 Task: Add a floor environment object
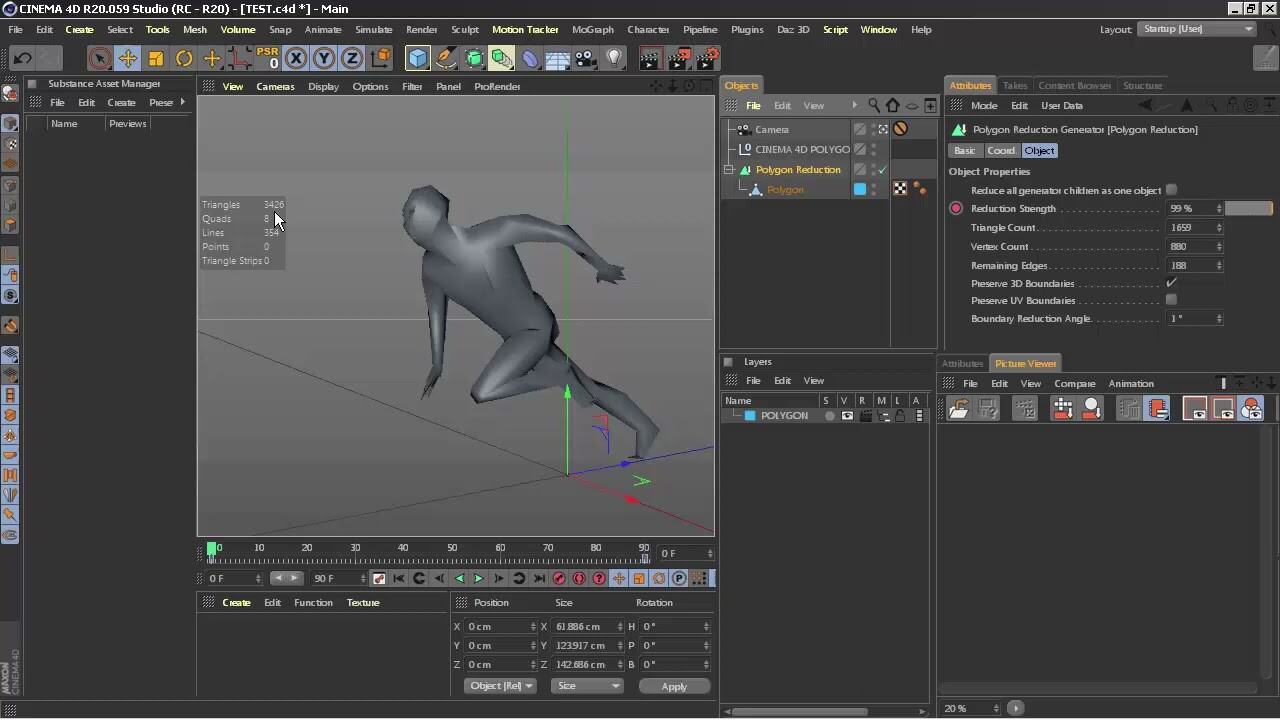[558, 58]
